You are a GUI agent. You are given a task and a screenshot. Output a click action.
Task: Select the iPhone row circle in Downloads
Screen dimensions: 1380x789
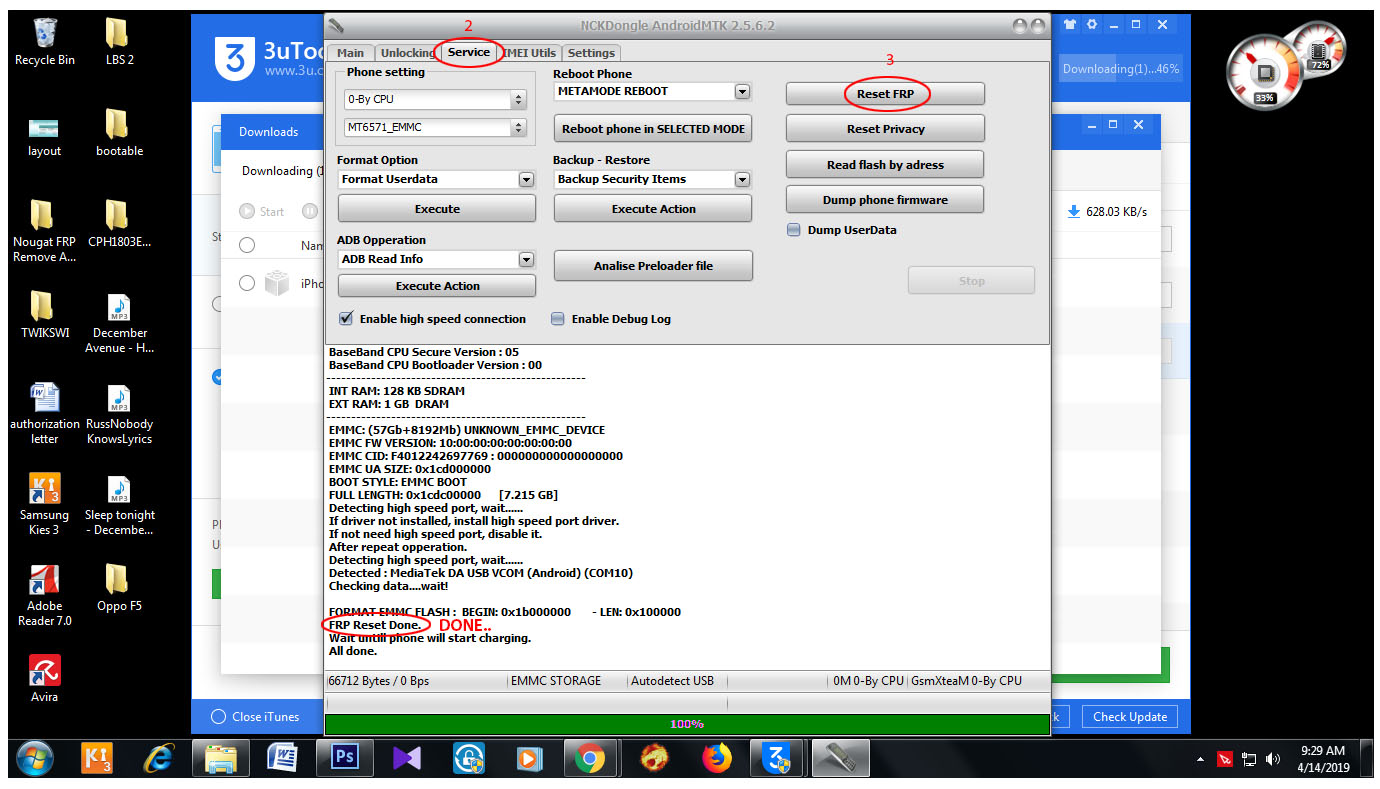pos(247,283)
